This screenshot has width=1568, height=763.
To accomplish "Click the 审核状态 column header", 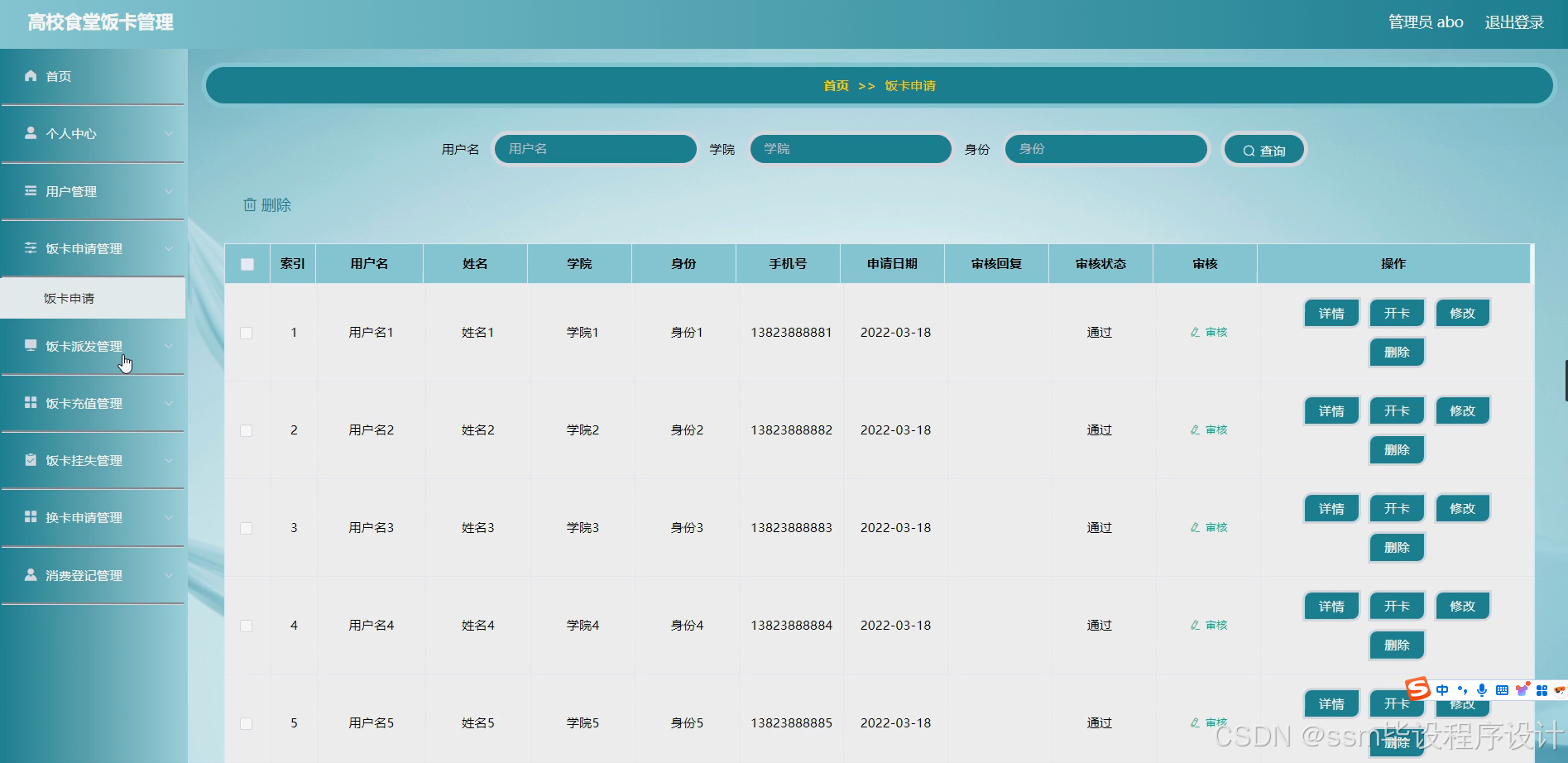I will [x=1100, y=264].
